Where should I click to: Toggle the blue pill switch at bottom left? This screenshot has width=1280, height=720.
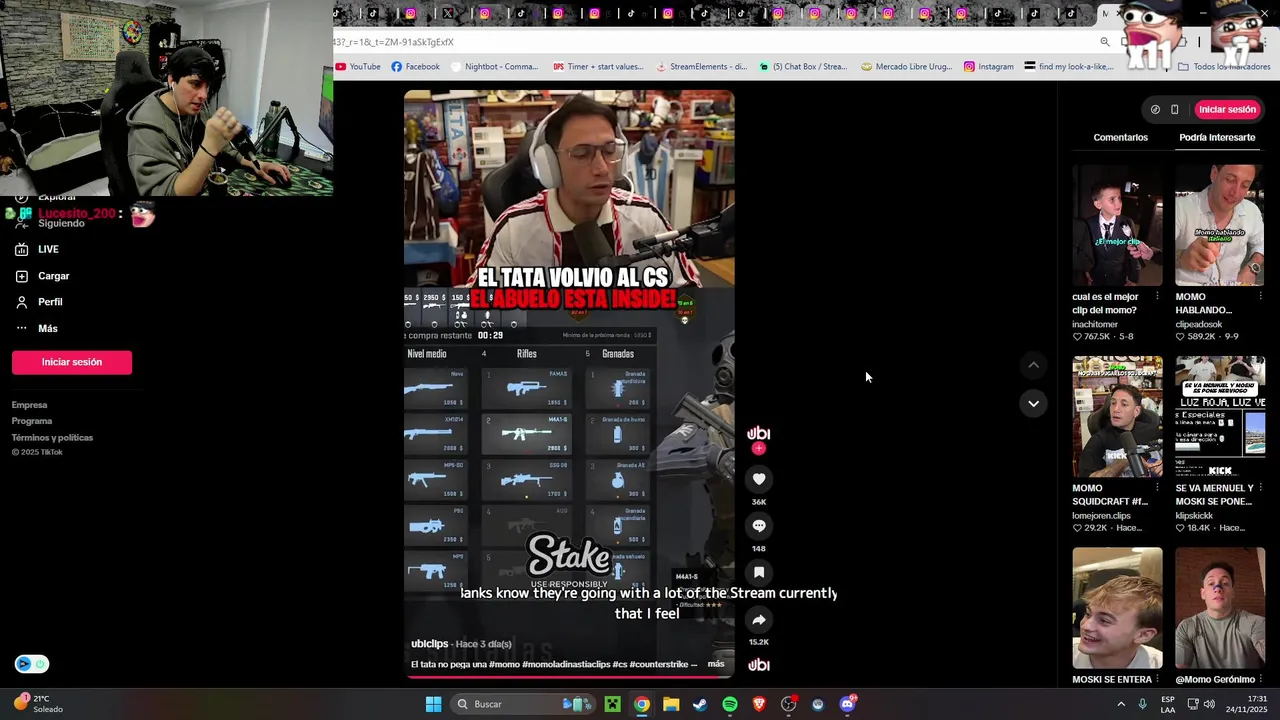(x=31, y=664)
